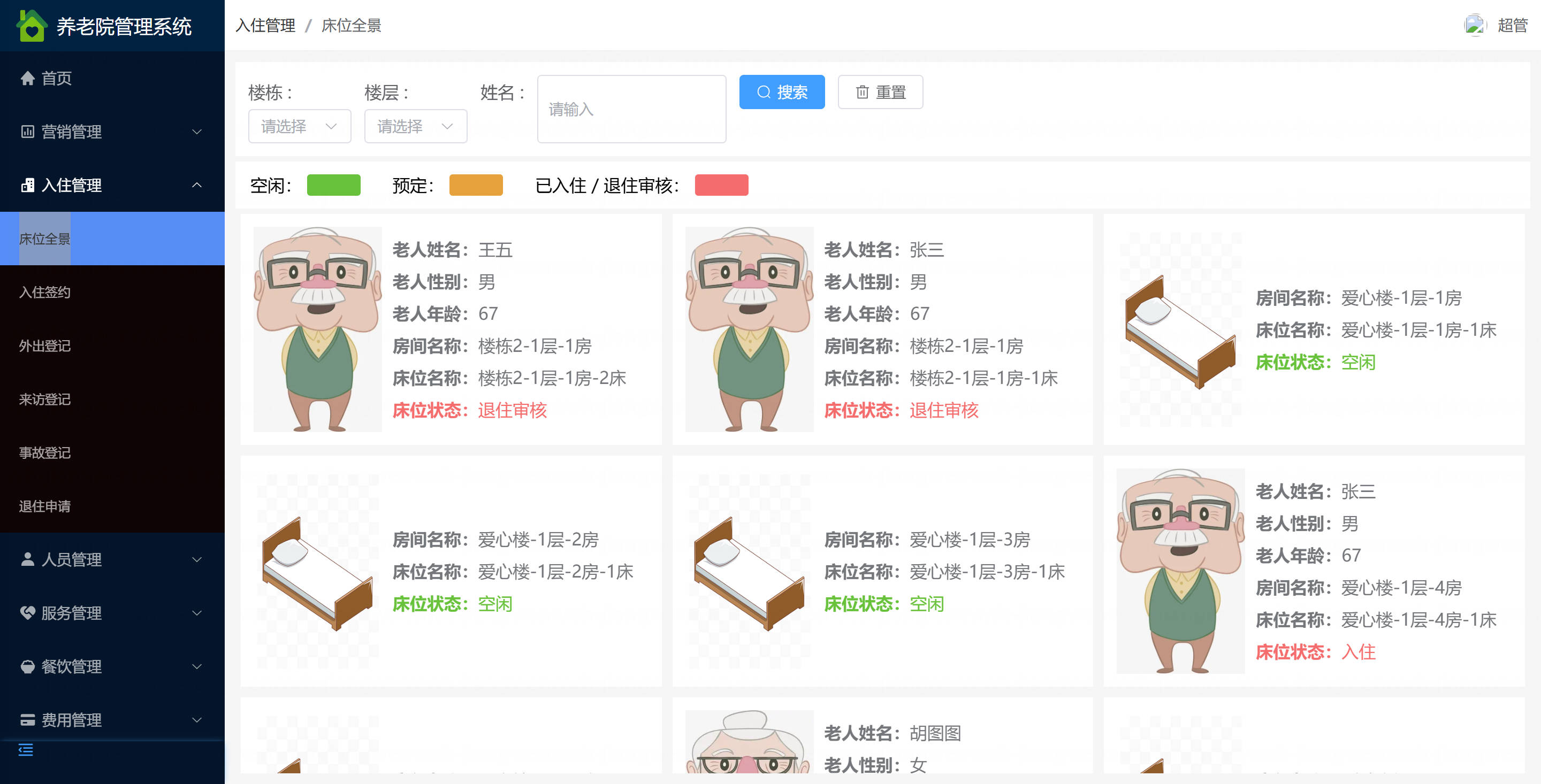Click the user avatar icon next to 超管
The width and height of the screenshot is (1541, 784).
pyautogui.click(x=1475, y=25)
